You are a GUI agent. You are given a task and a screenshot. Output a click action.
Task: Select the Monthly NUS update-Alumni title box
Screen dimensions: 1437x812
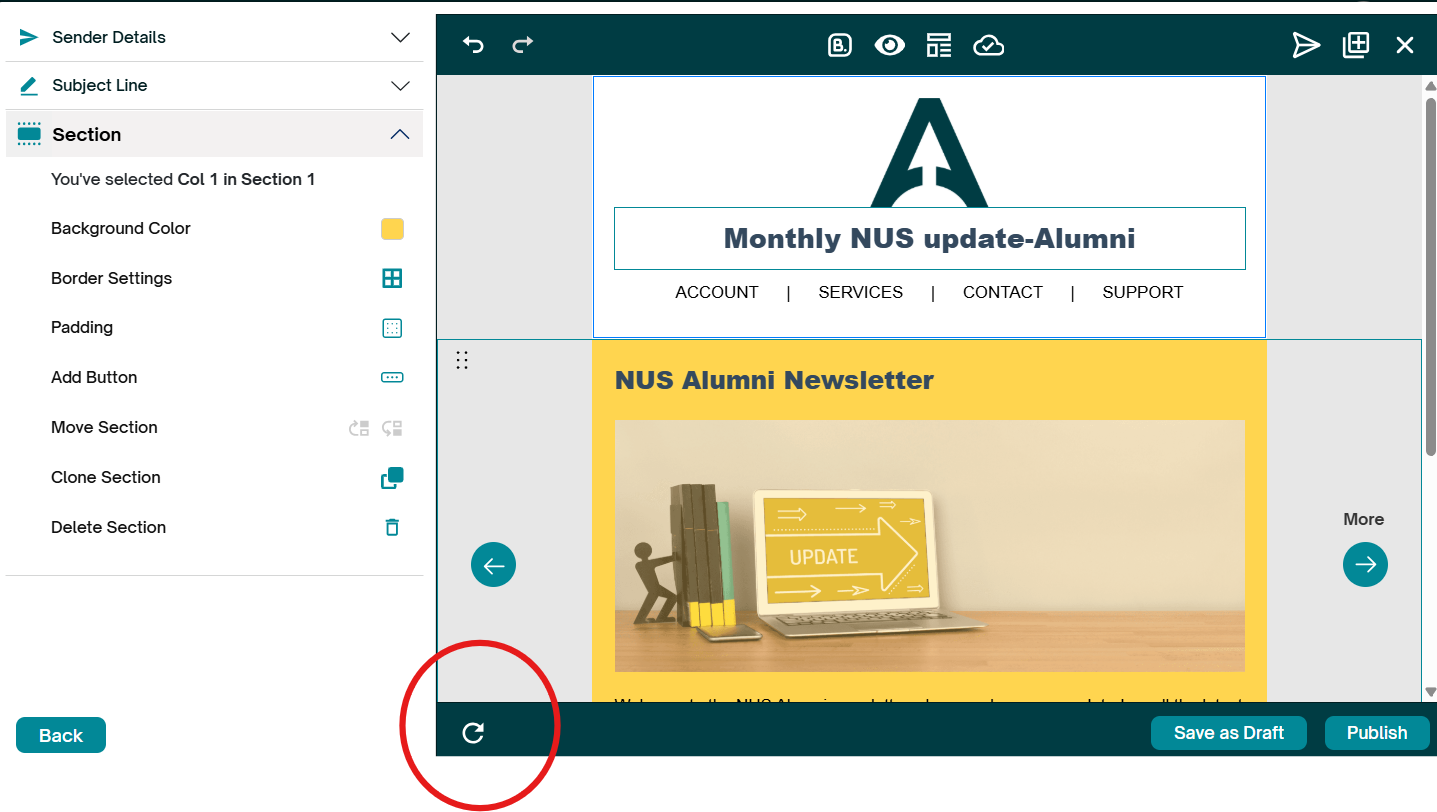point(930,239)
